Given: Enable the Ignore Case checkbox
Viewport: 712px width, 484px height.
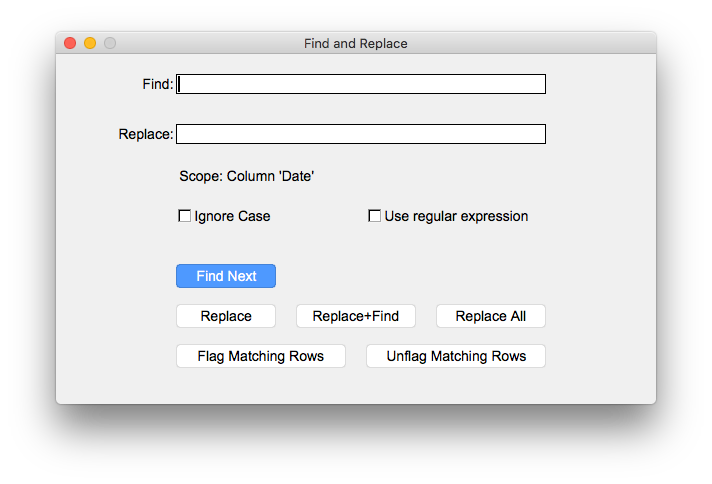Looking at the screenshot, I should pyautogui.click(x=185, y=216).
